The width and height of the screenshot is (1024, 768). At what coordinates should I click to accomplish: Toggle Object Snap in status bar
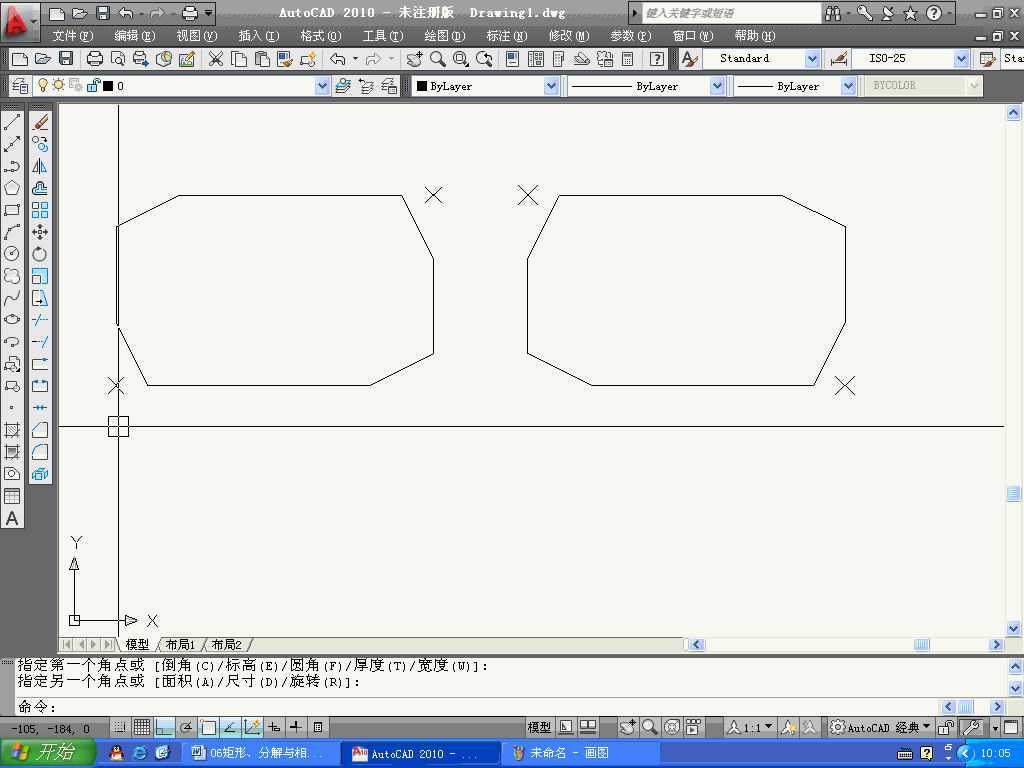pos(208,727)
